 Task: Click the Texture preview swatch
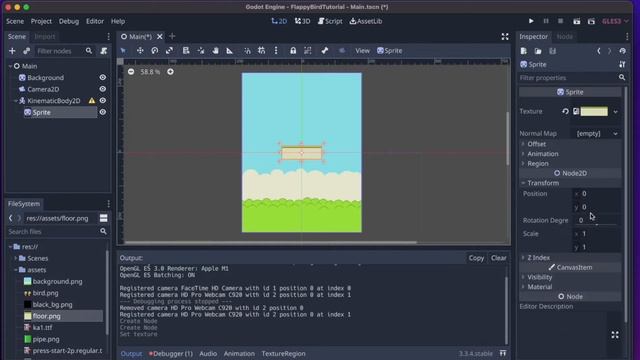coord(594,111)
